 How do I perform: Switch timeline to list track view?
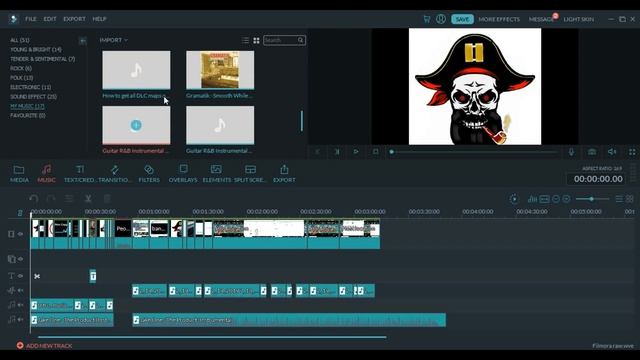point(619,199)
